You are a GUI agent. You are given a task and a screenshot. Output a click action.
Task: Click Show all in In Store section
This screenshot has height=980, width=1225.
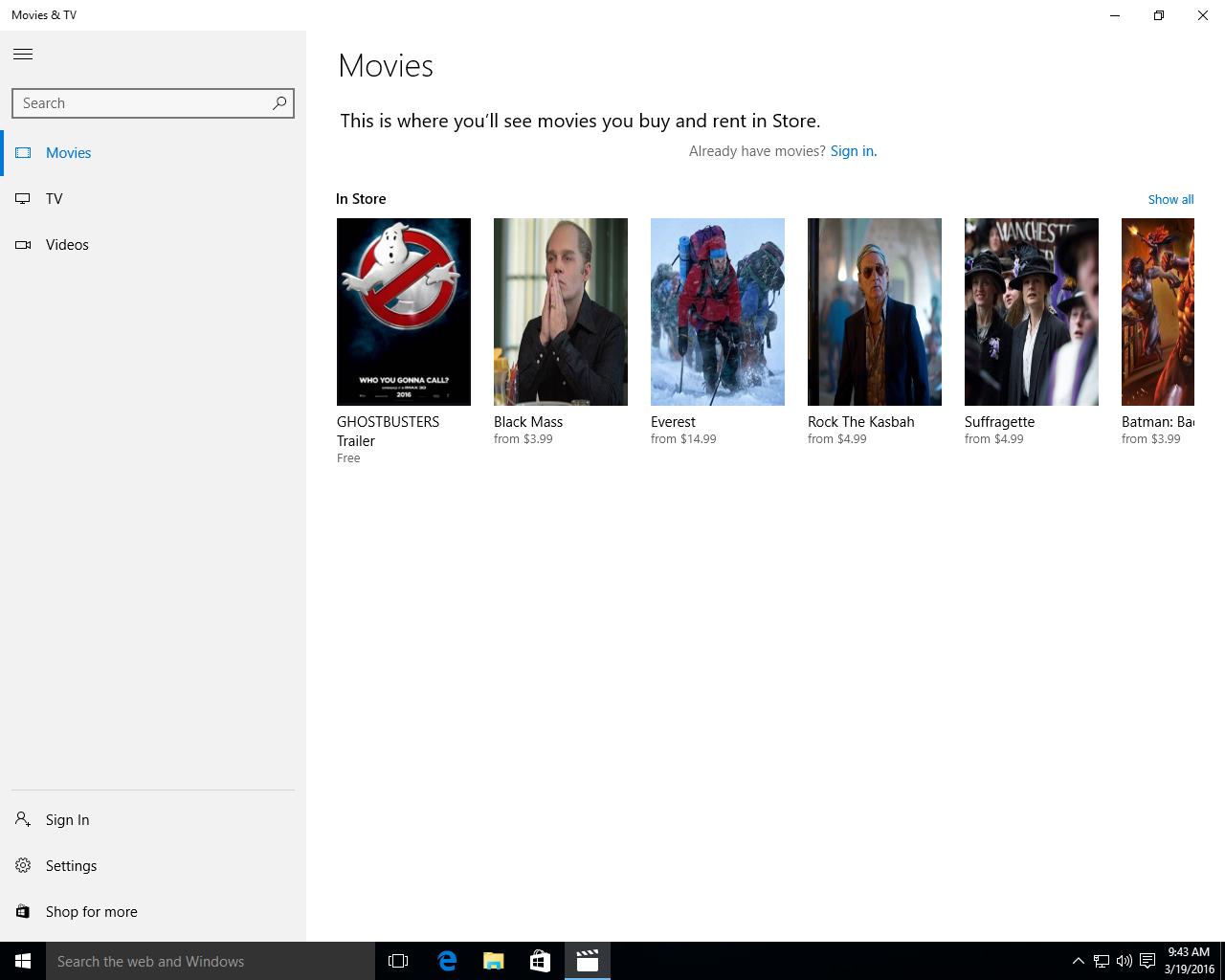click(1170, 199)
